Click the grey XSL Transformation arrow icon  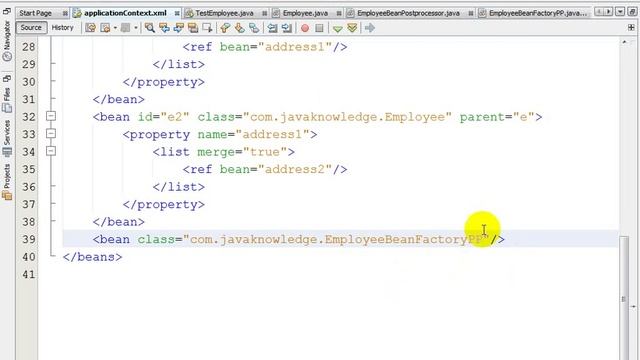pyautogui.click(x=370, y=28)
